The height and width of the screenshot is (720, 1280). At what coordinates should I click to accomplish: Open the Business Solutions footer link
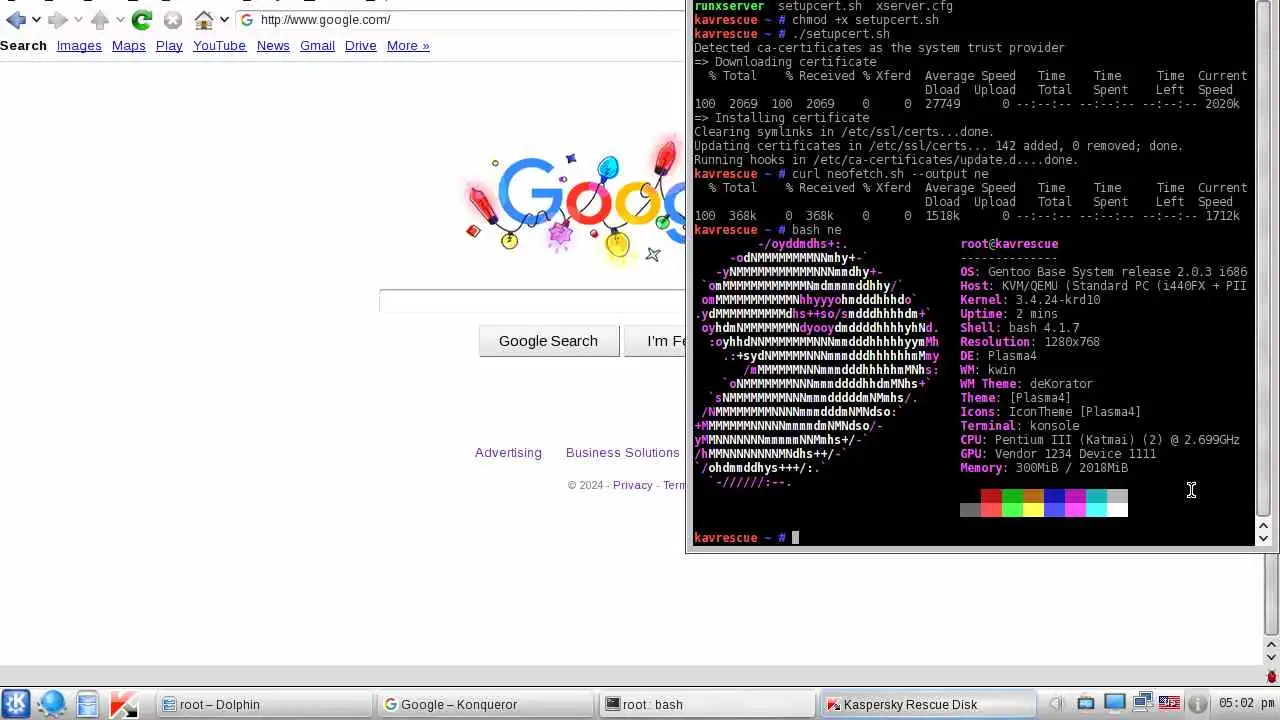pos(622,452)
